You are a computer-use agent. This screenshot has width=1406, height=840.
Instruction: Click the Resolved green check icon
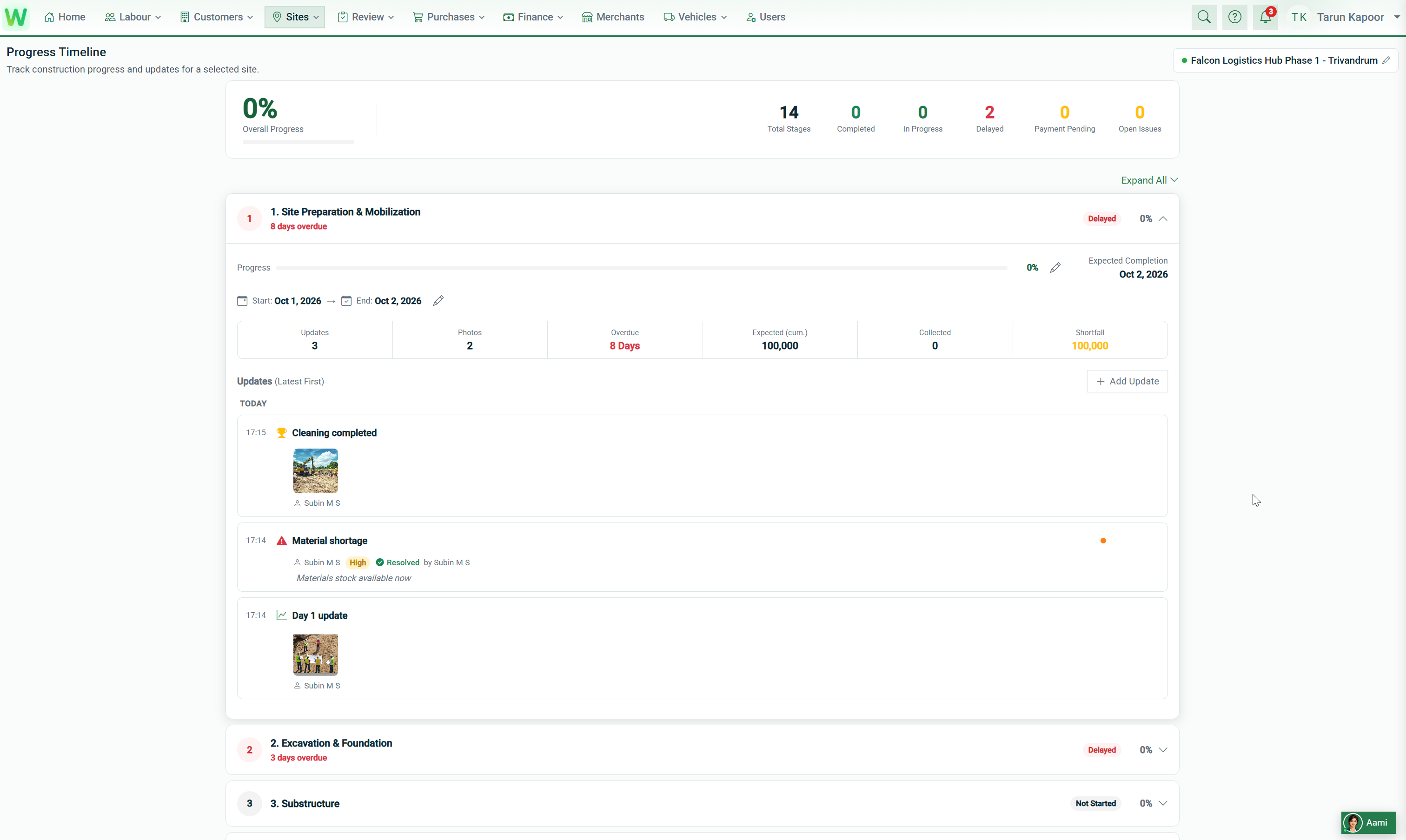point(380,562)
